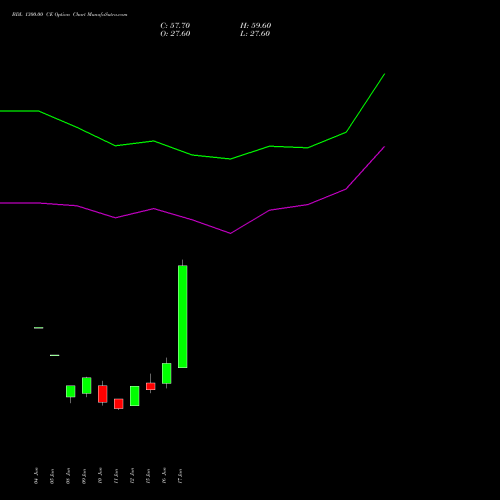Click the low value L: 27.60

(x=255, y=33)
